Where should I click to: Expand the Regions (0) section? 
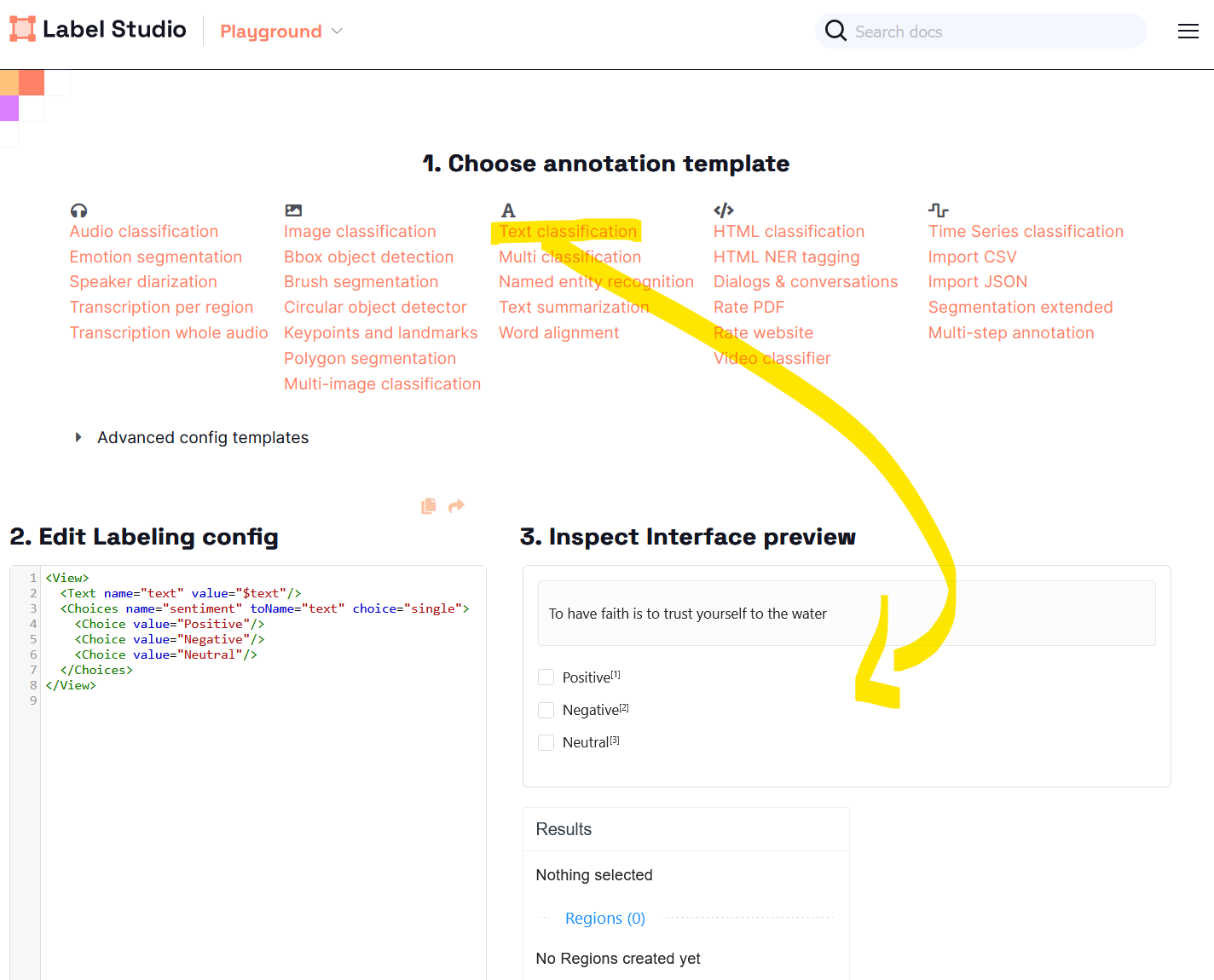(x=604, y=918)
